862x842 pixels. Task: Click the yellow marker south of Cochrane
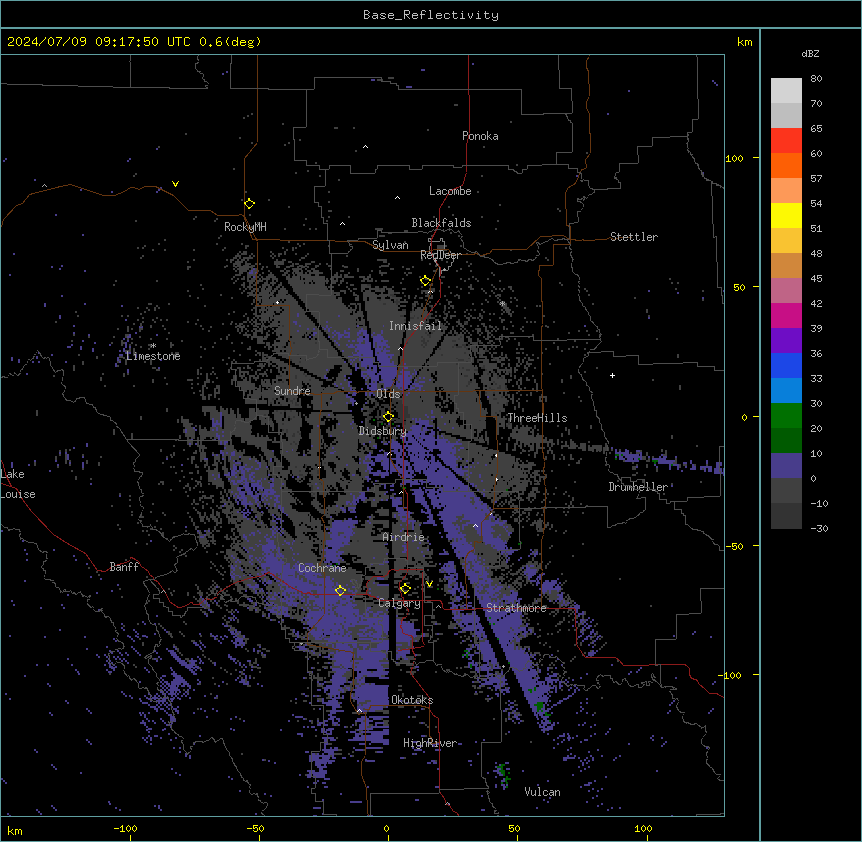pos(340,591)
